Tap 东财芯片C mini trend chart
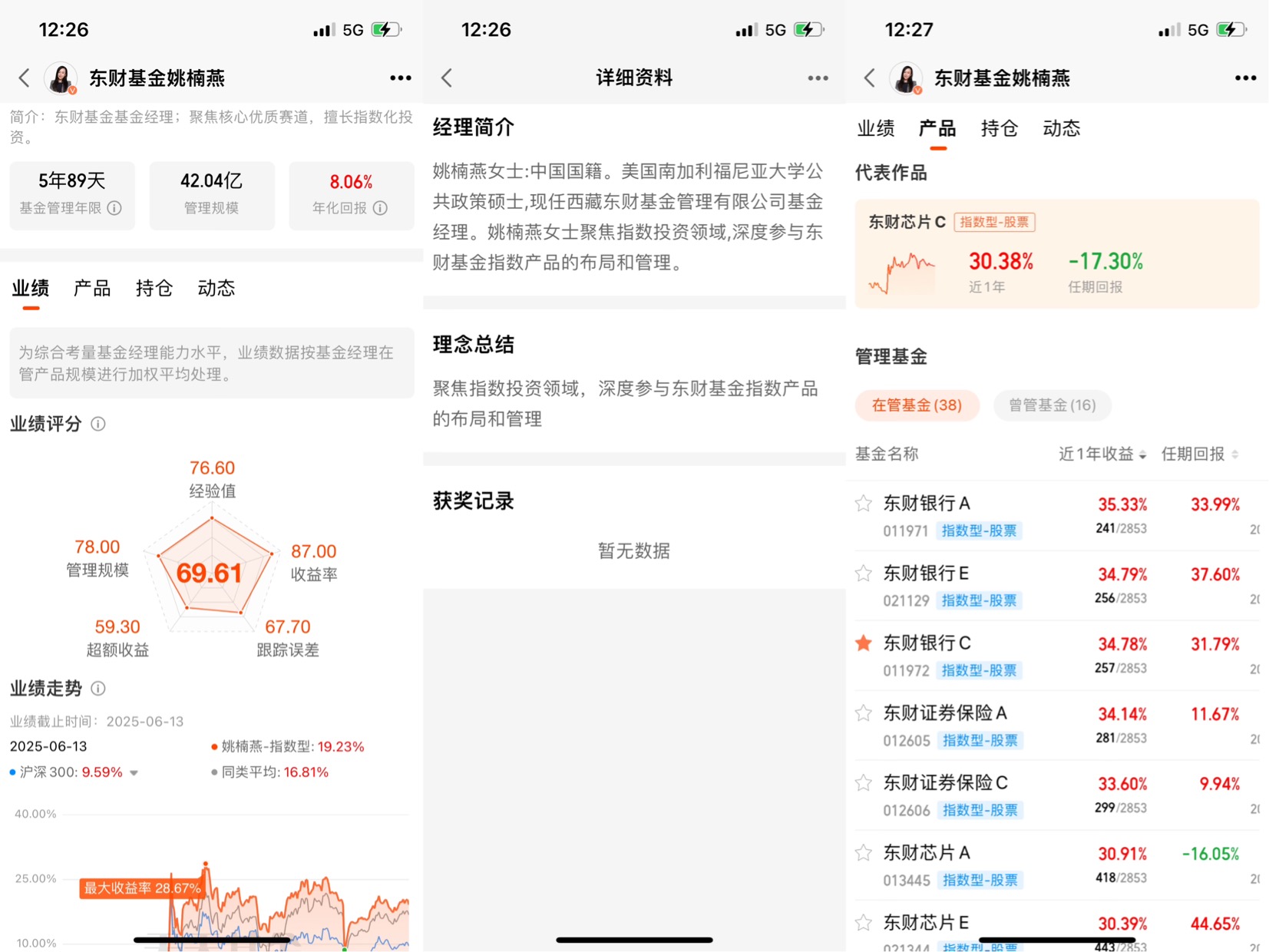This screenshot has height=952, width=1269. (902, 273)
